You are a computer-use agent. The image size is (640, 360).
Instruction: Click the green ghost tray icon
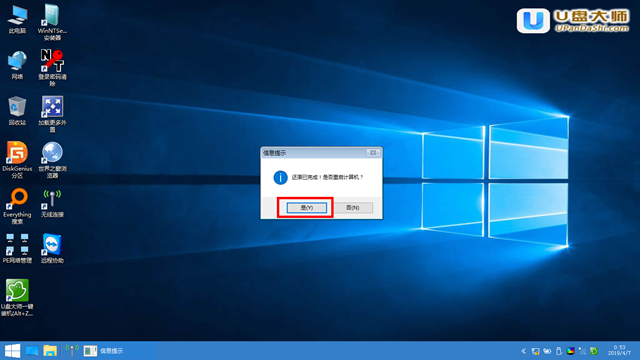pyautogui.click(x=594, y=351)
